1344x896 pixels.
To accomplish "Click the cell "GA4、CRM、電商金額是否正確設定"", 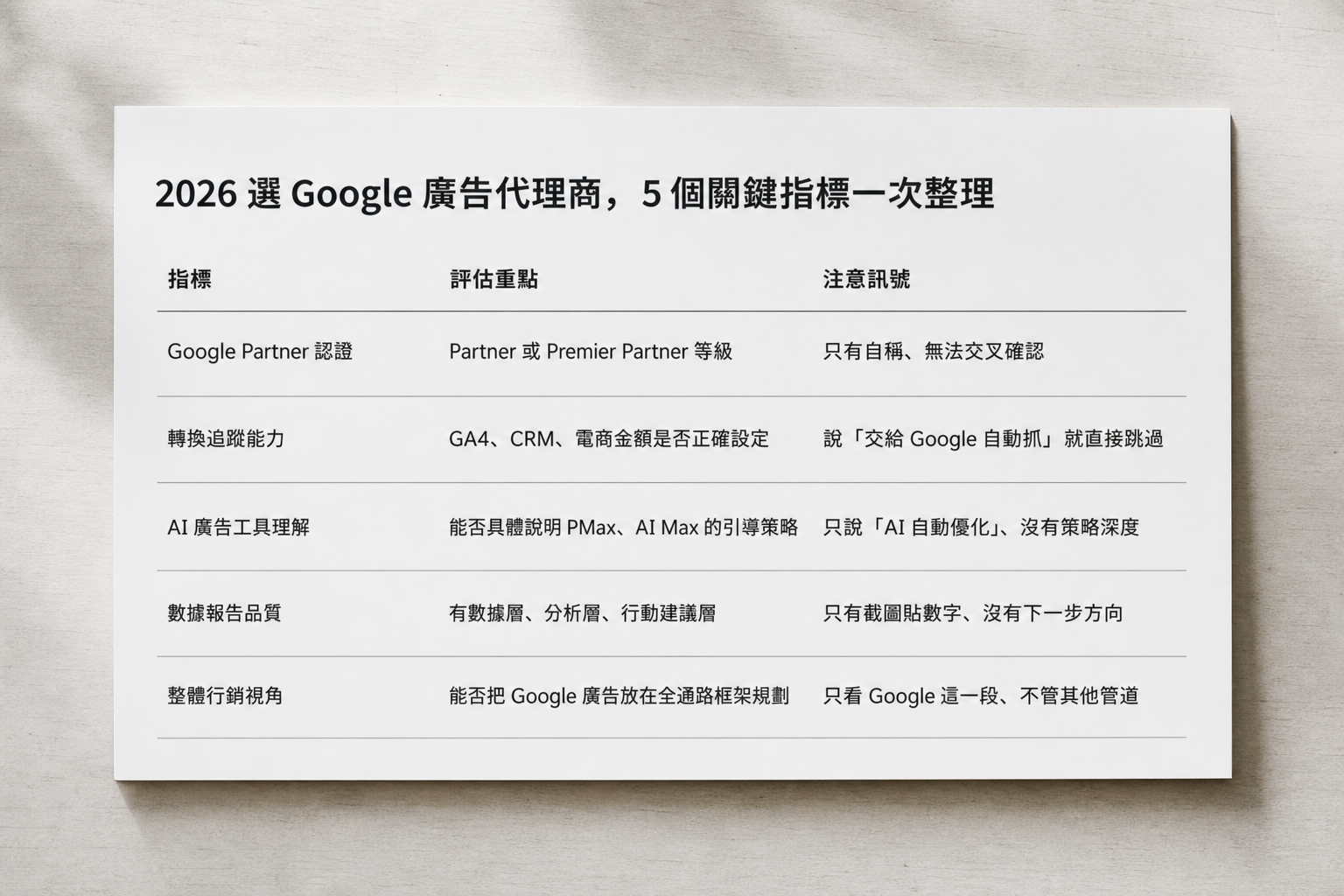I will [609, 438].
